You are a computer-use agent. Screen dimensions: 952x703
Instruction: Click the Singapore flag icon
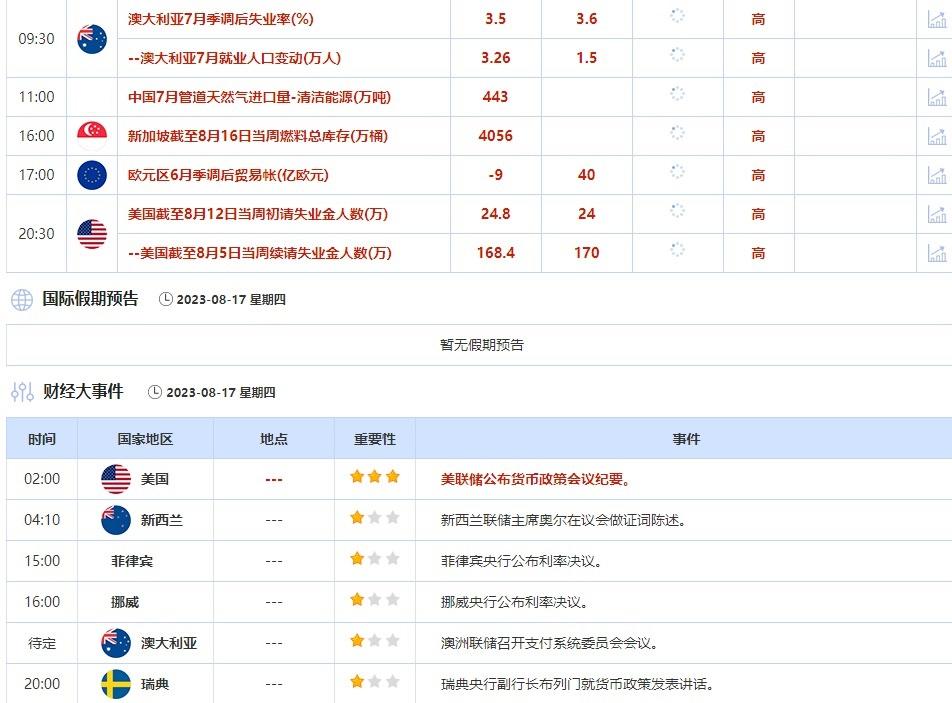pos(91,136)
